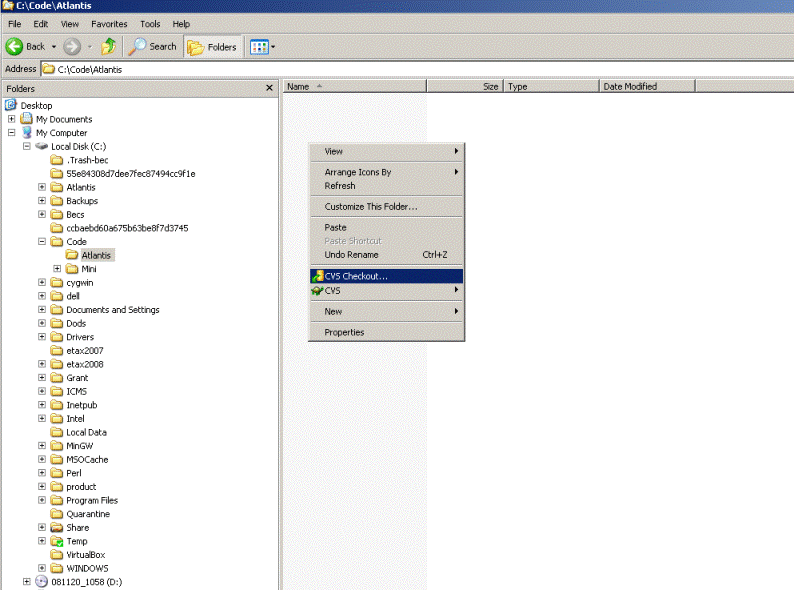Click the Up folder icon in toolbar
This screenshot has height=590, width=794.
[108, 46]
